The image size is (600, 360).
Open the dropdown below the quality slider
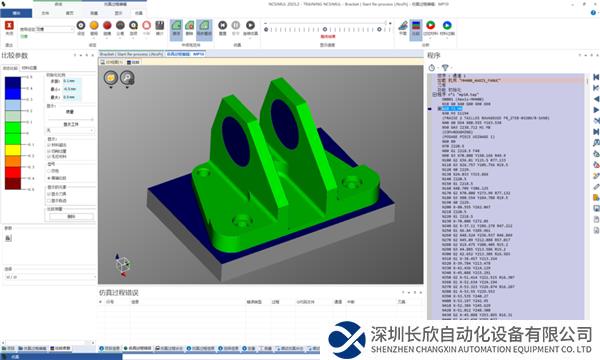[70, 130]
